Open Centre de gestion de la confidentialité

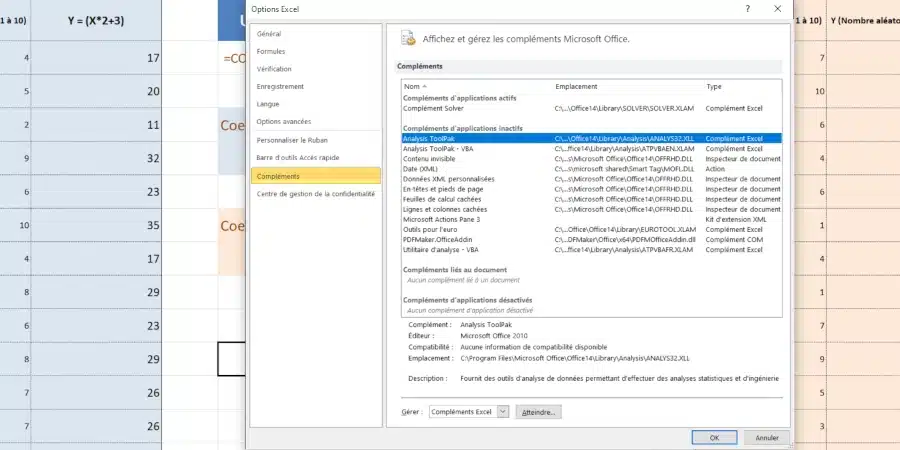click(316, 194)
